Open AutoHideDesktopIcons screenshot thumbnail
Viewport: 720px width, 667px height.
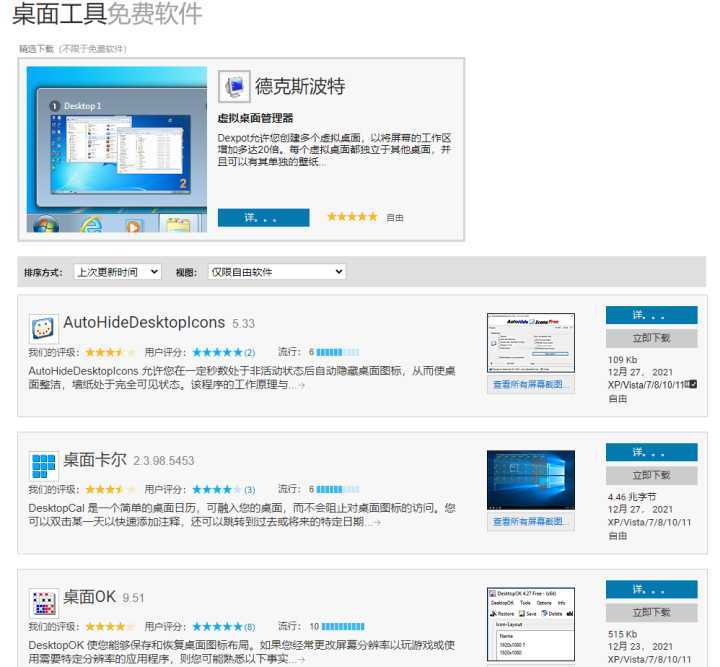pyautogui.click(x=531, y=343)
